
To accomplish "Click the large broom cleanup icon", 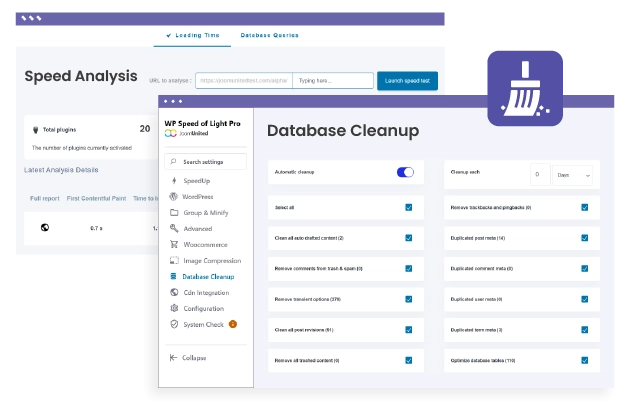I will [x=525, y=88].
